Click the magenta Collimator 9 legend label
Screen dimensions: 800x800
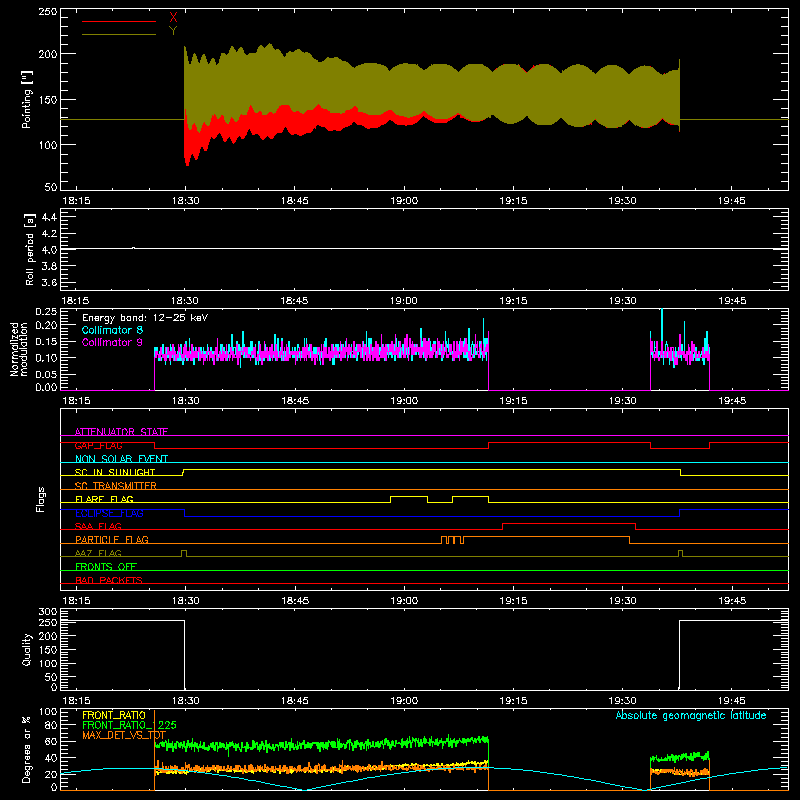pos(112,342)
